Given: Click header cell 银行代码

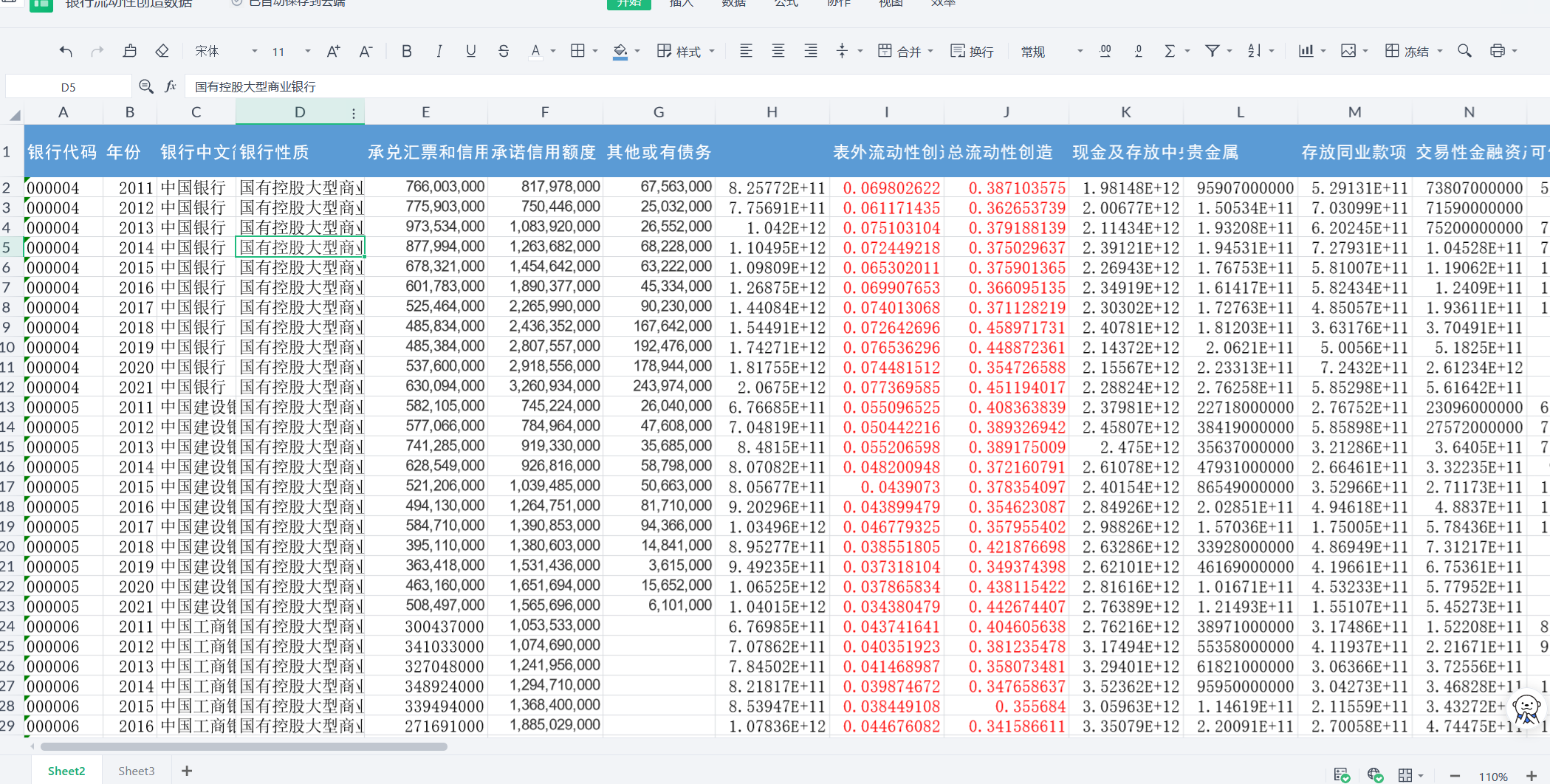Looking at the screenshot, I should click(62, 152).
